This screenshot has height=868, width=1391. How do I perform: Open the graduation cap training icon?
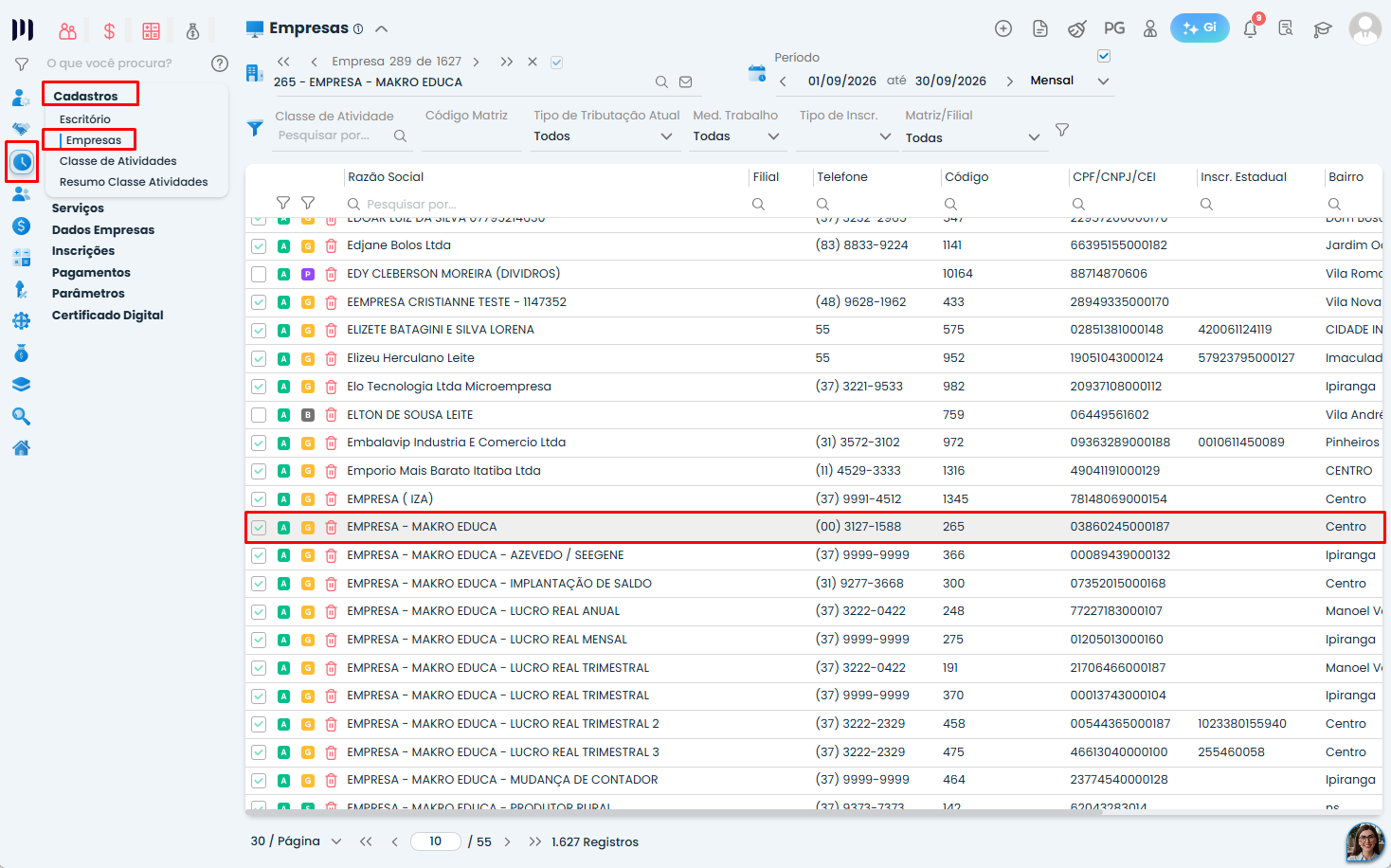1323,29
